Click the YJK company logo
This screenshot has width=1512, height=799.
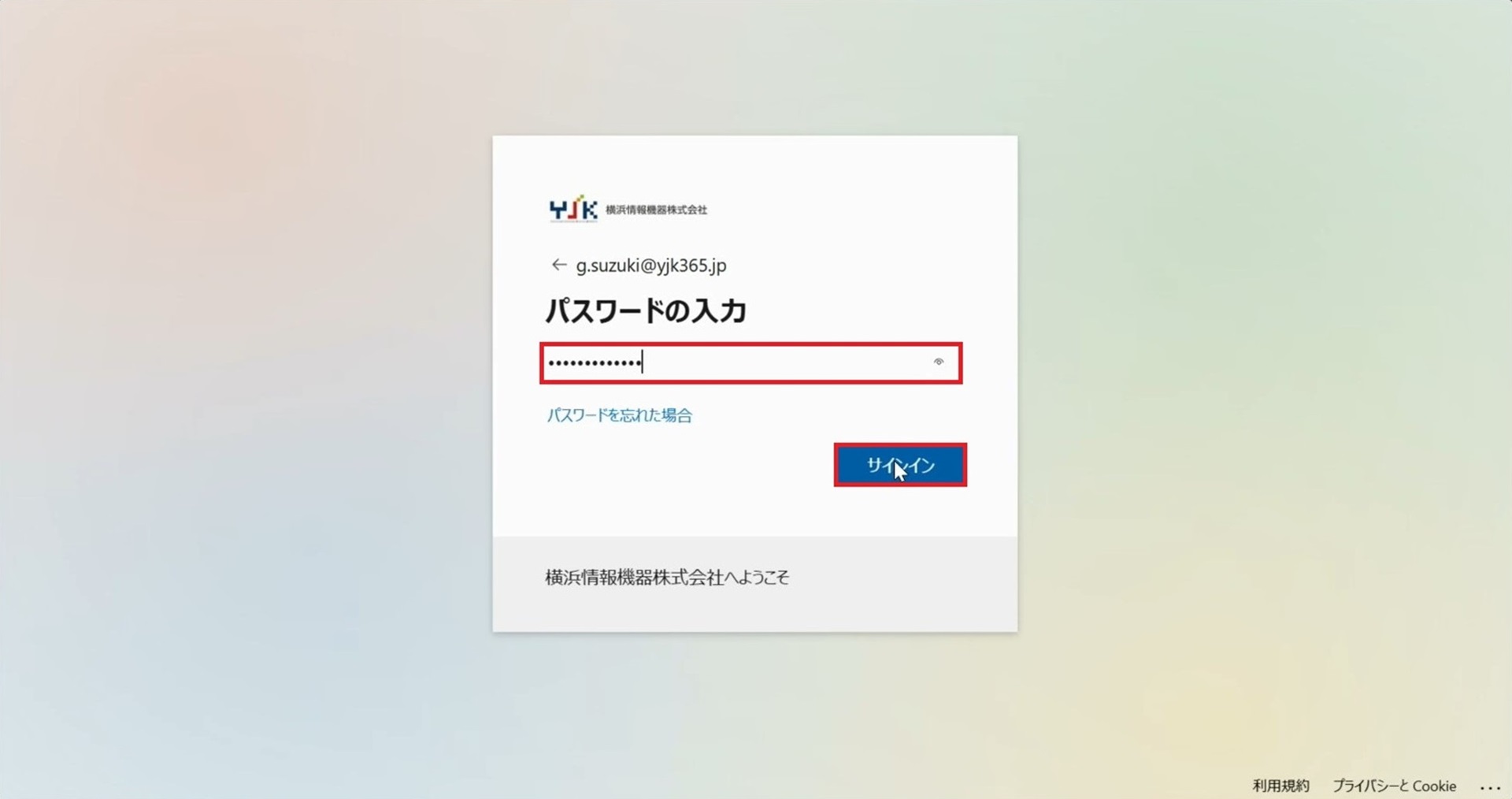(573, 209)
